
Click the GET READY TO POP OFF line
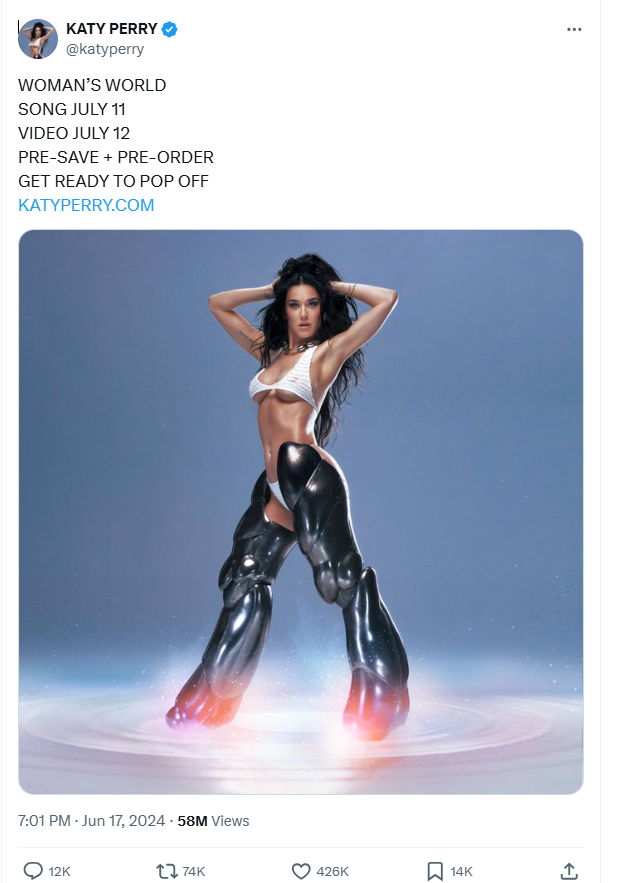coord(113,181)
